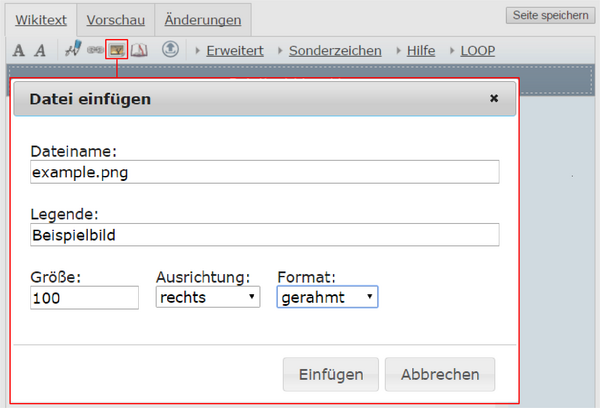Open the Format dropdown showing gerahmt
Image resolution: width=600 pixels, height=408 pixels.
(327, 297)
